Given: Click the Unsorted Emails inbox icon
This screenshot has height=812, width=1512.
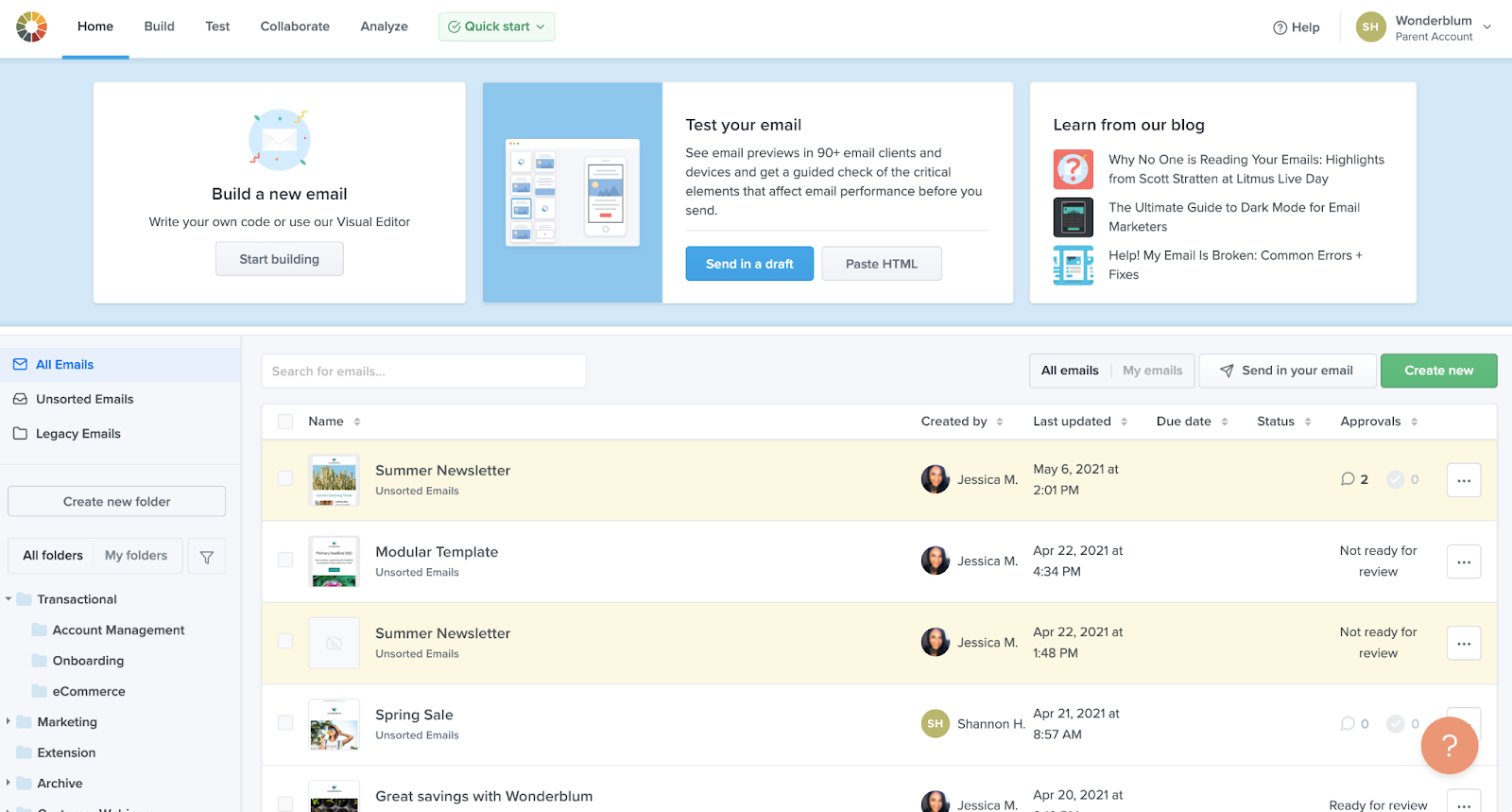Looking at the screenshot, I should (x=20, y=399).
